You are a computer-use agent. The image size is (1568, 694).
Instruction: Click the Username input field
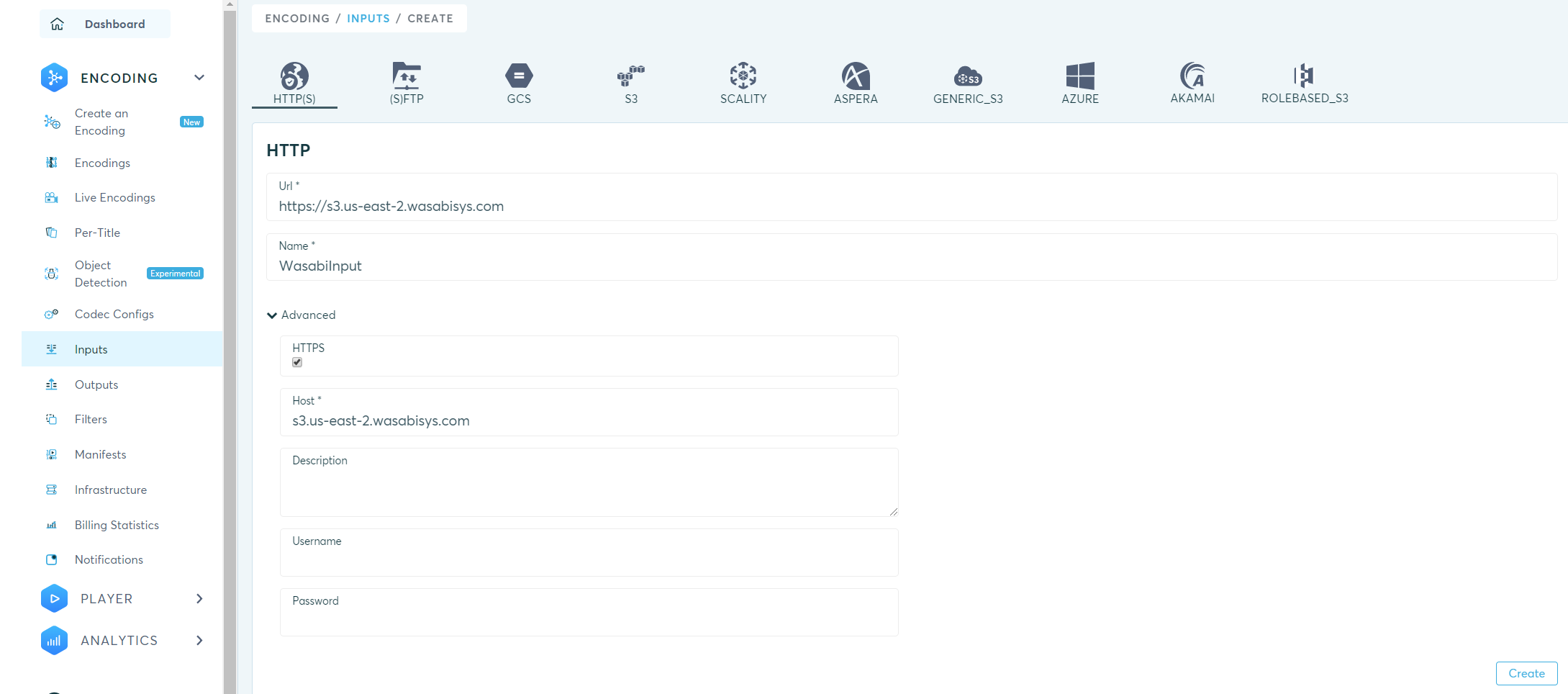(x=589, y=552)
